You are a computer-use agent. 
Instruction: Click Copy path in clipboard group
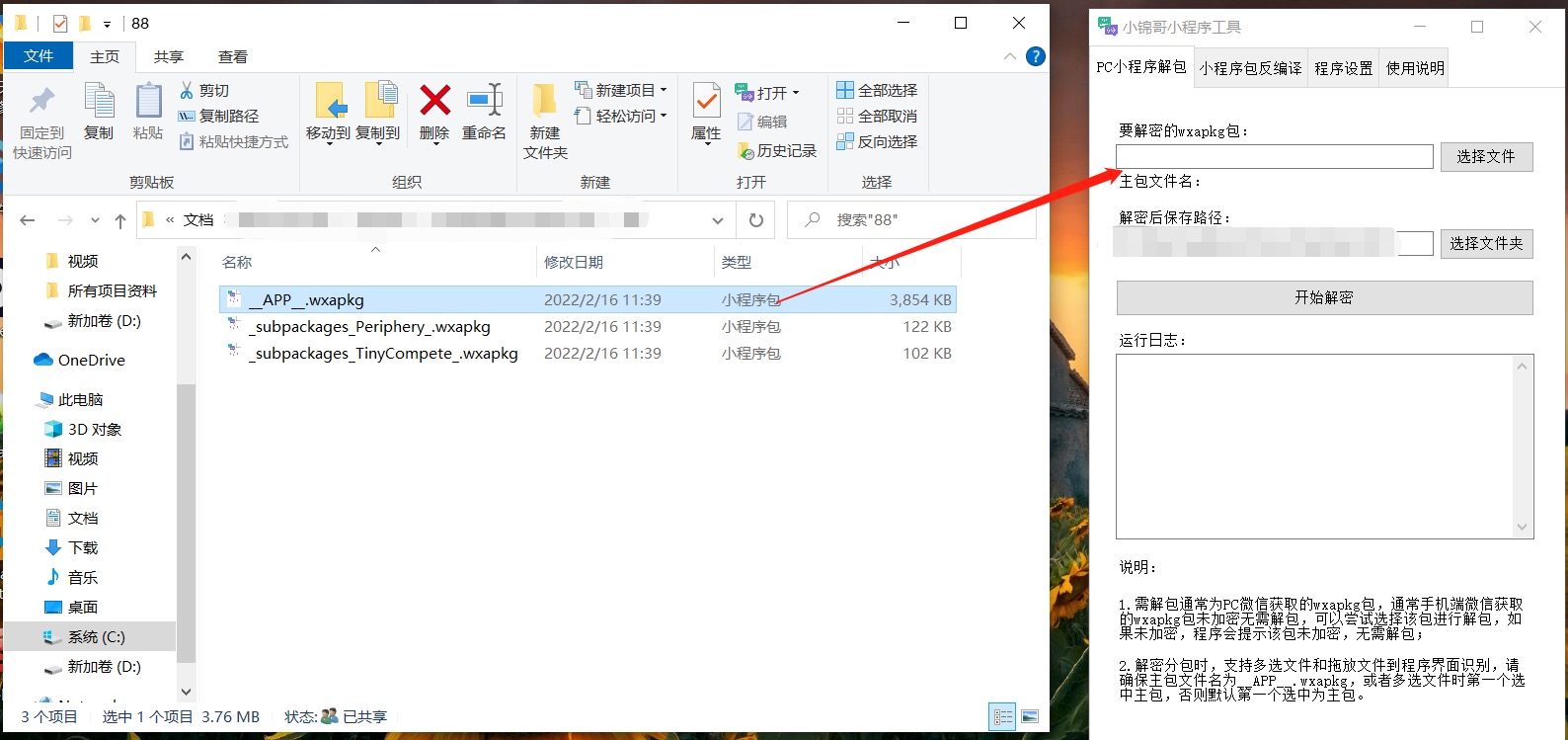pyautogui.click(x=218, y=116)
